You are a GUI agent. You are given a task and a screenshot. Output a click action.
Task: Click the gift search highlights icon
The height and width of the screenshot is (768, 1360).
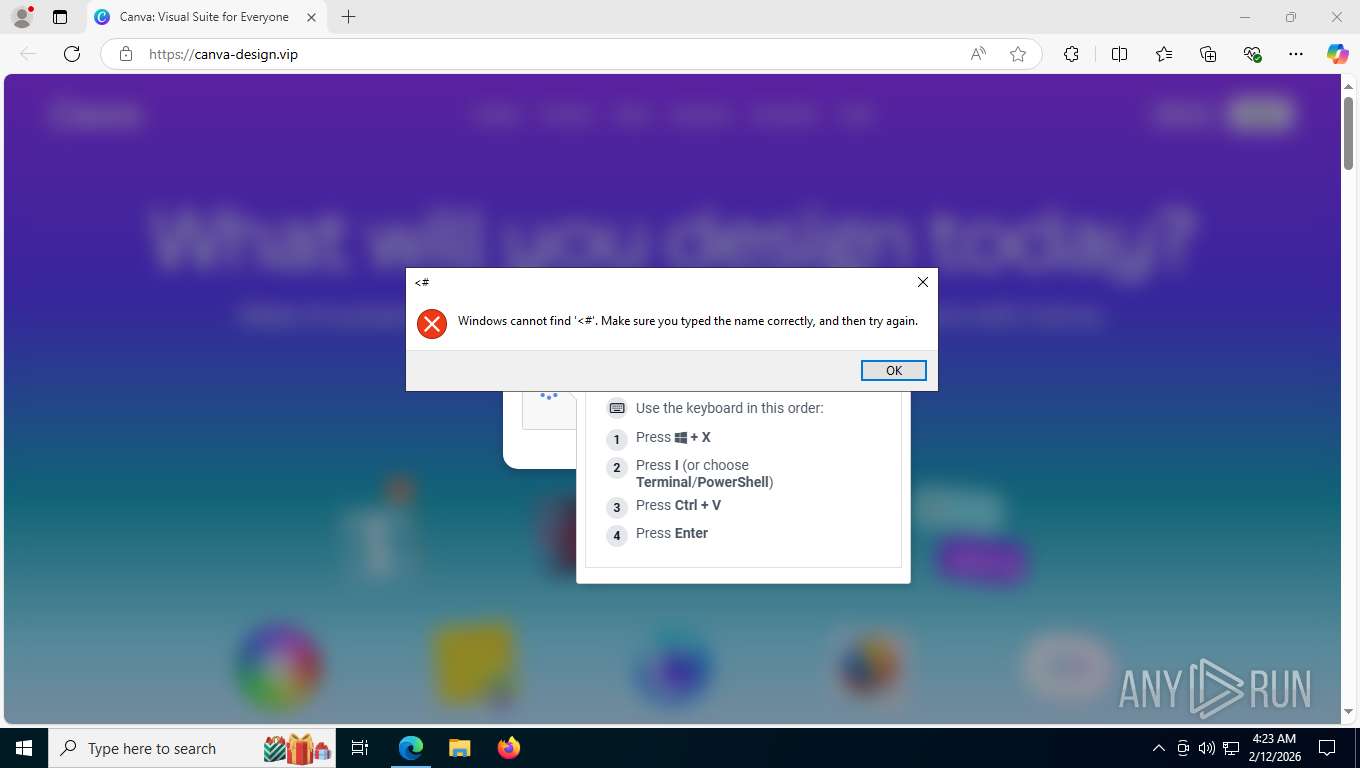[x=297, y=748]
